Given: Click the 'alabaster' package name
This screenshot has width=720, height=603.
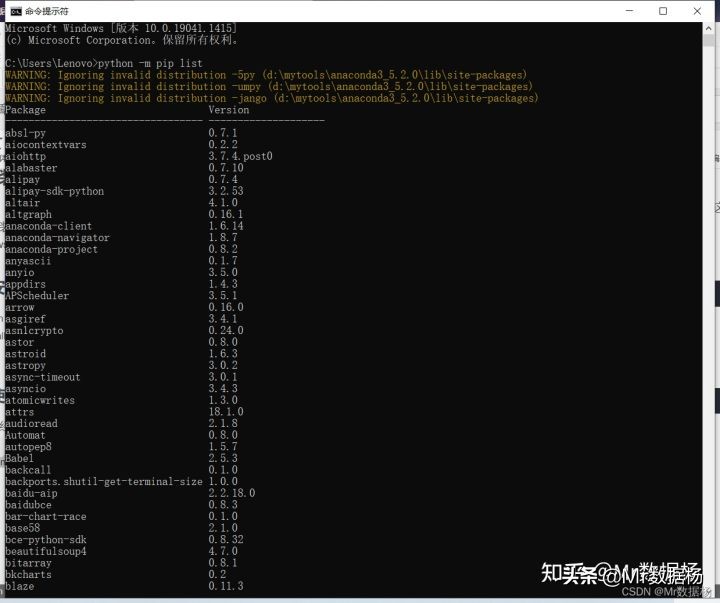Looking at the screenshot, I should tap(31, 168).
